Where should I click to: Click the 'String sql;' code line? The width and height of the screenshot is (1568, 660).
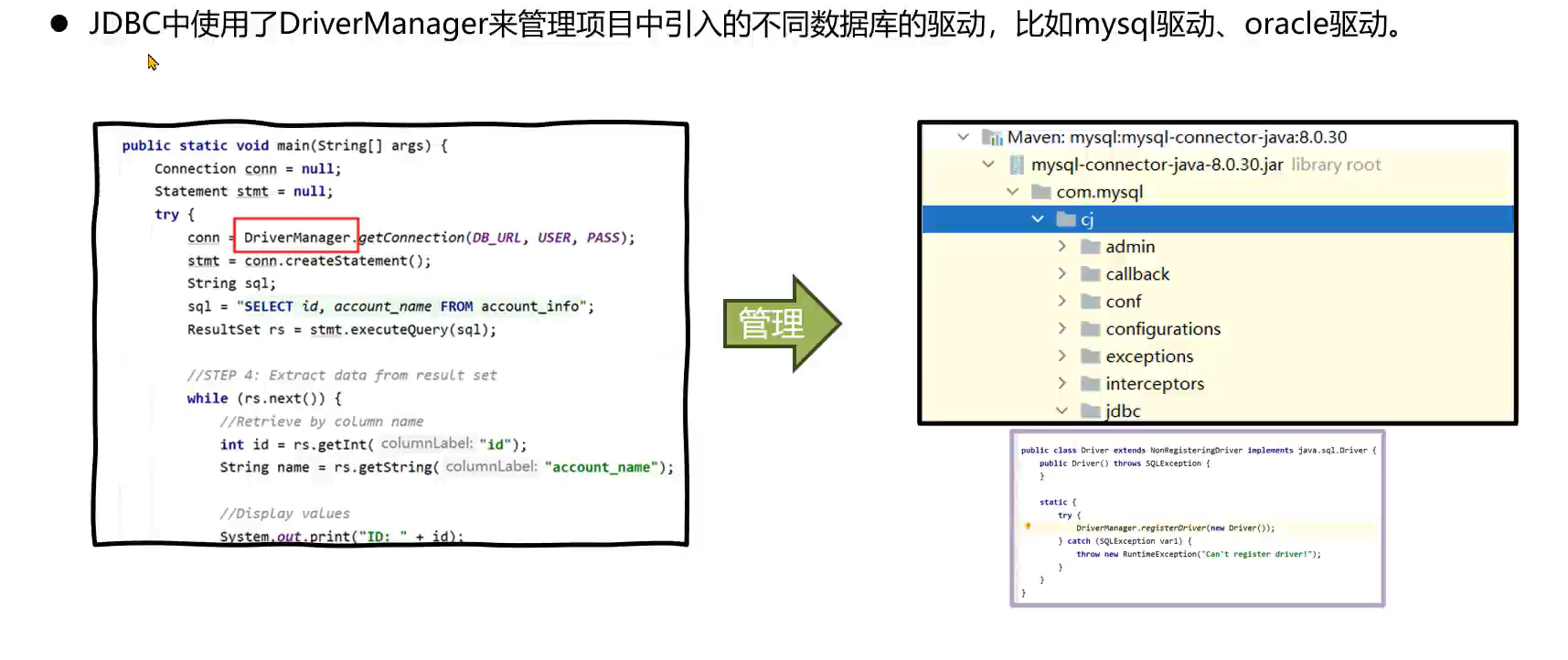(231, 283)
